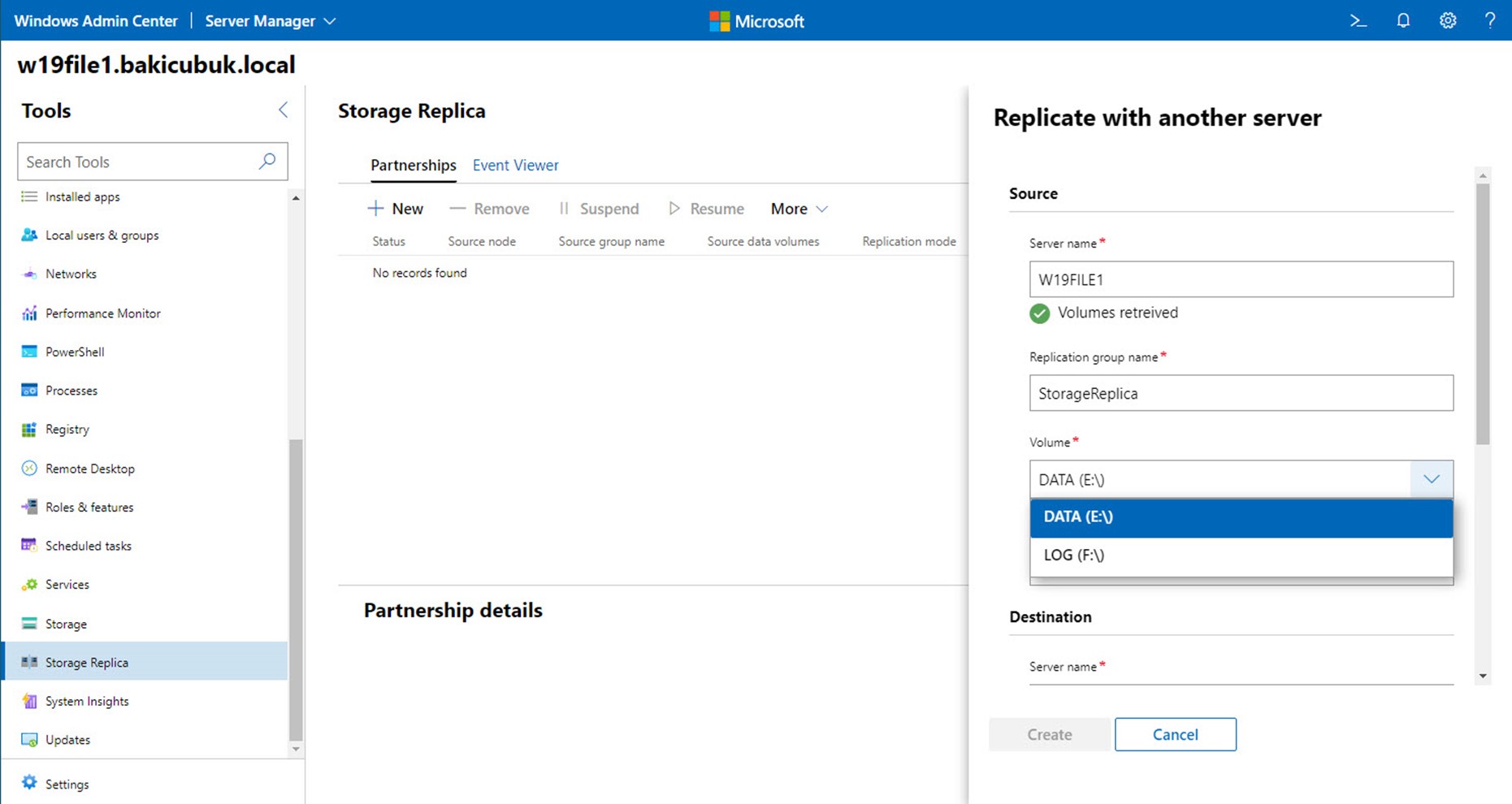Click New partnership button
This screenshot has width=1512, height=804.
click(396, 209)
